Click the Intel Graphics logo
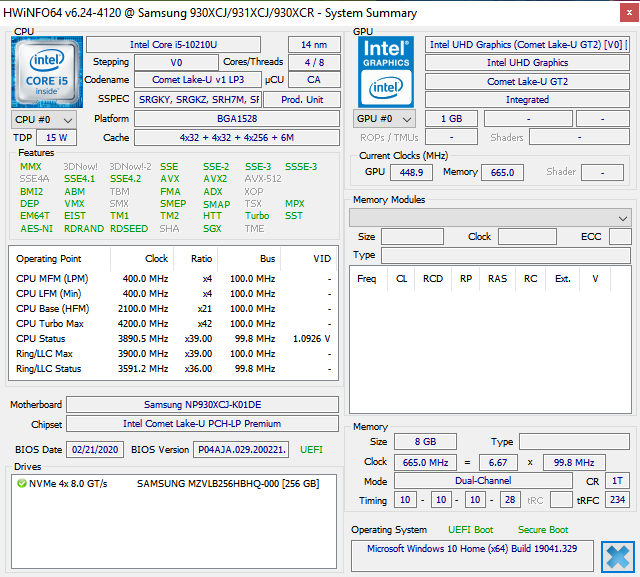640x577 pixels. click(x=386, y=70)
